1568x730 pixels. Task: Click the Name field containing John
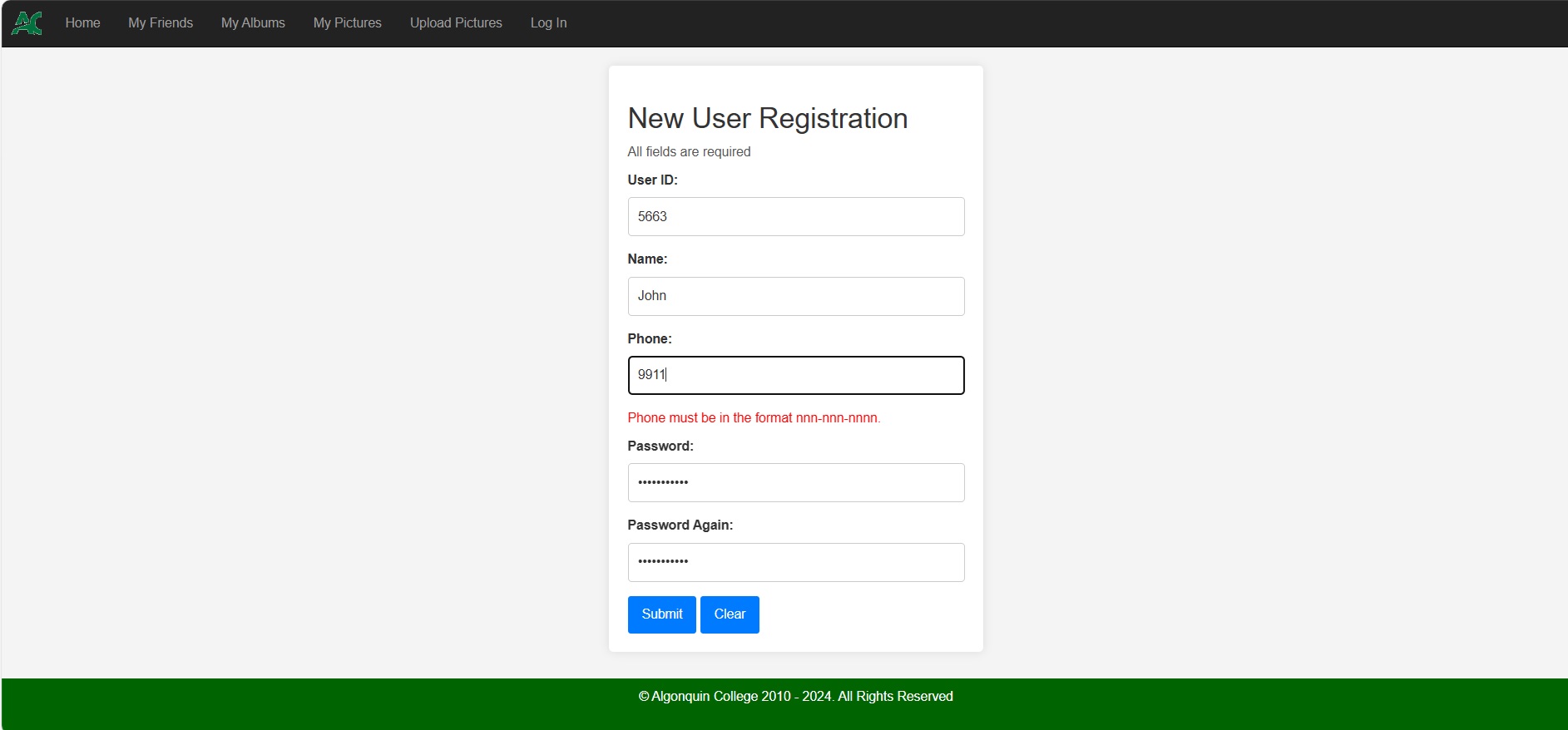(x=795, y=296)
